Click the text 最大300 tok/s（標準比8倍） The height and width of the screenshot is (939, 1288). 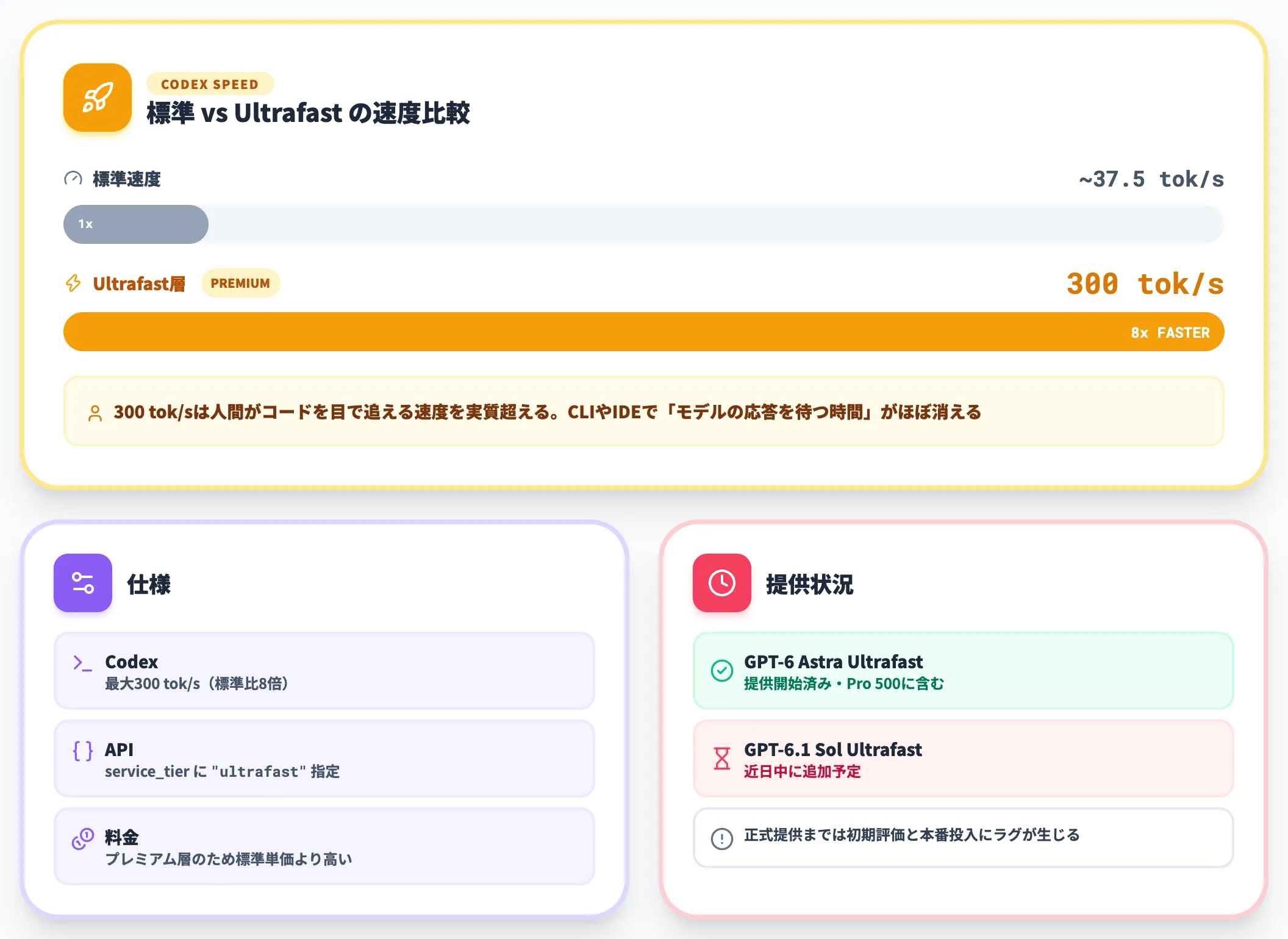click(x=196, y=684)
